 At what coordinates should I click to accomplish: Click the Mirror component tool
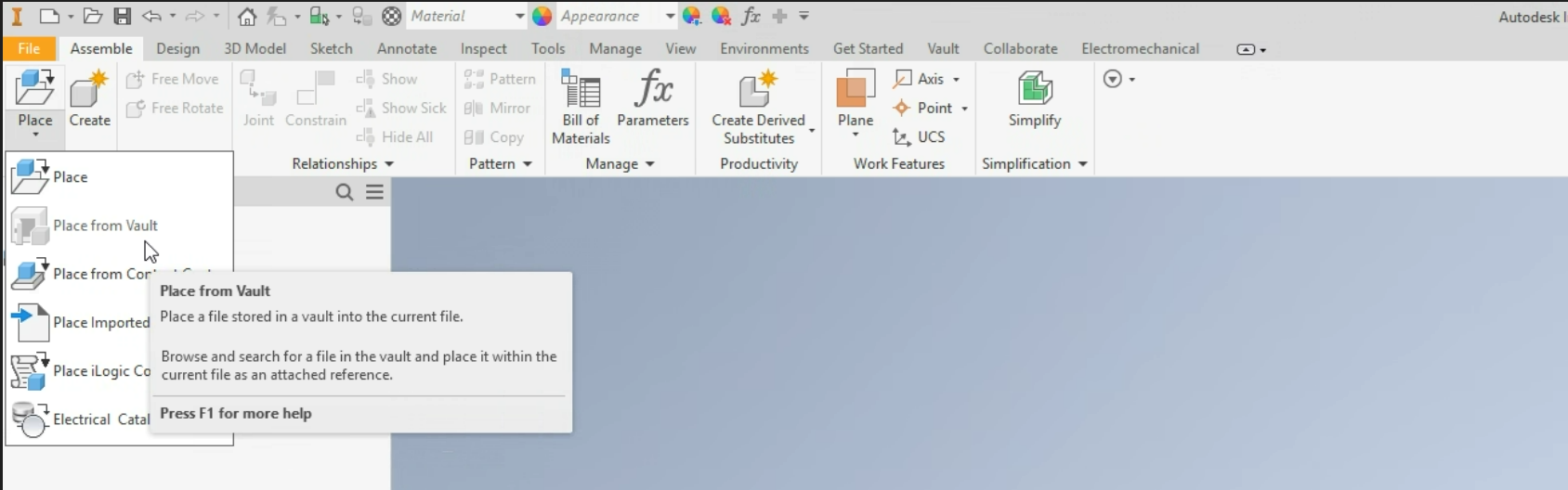pyautogui.click(x=497, y=108)
